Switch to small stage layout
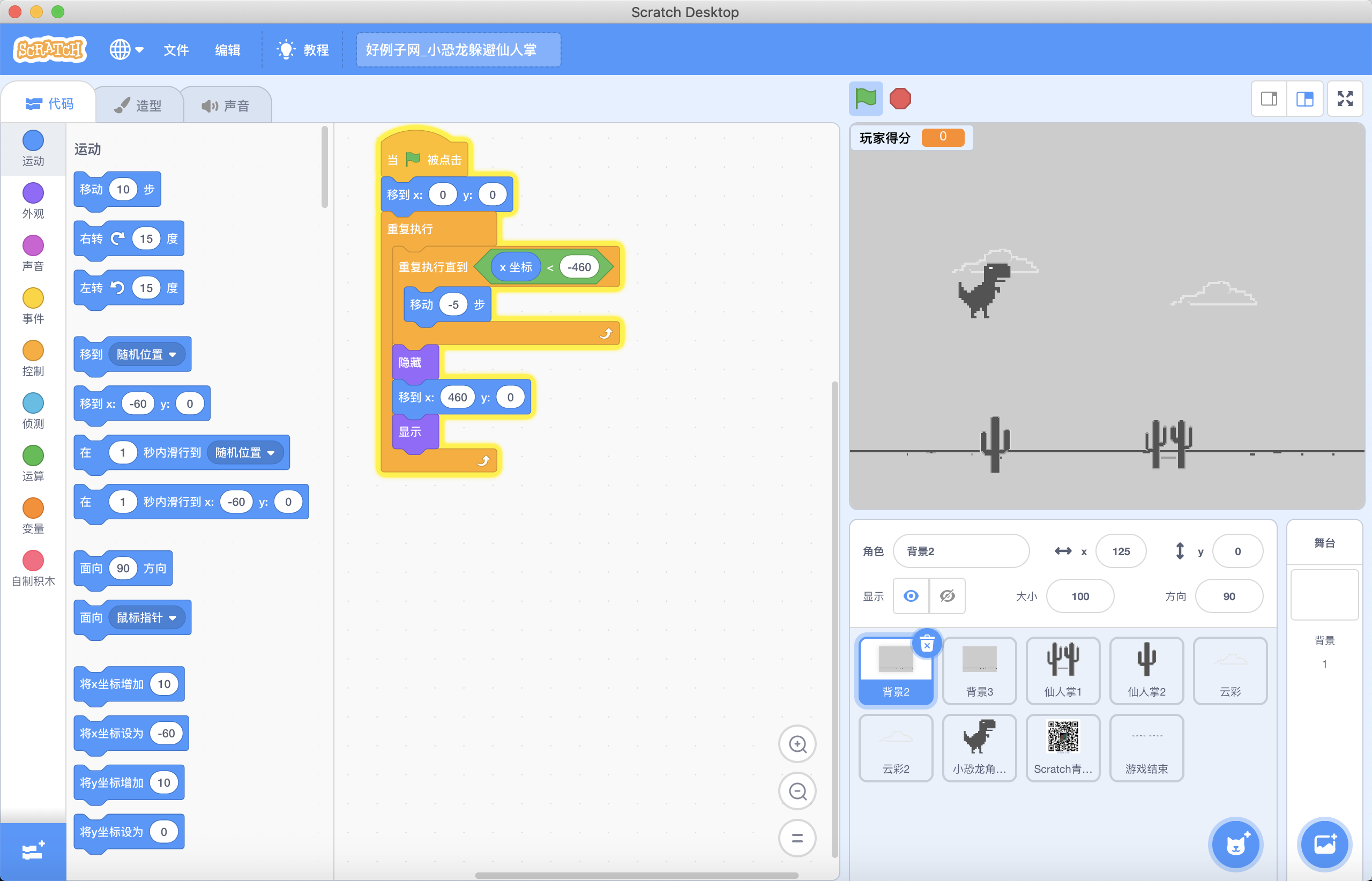Viewport: 1372px width, 881px height. [1269, 99]
